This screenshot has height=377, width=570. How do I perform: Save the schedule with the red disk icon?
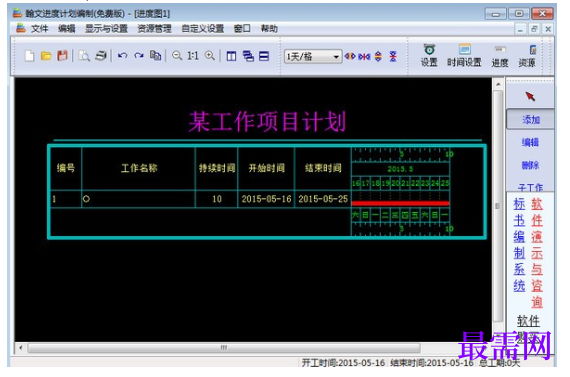click(63, 56)
